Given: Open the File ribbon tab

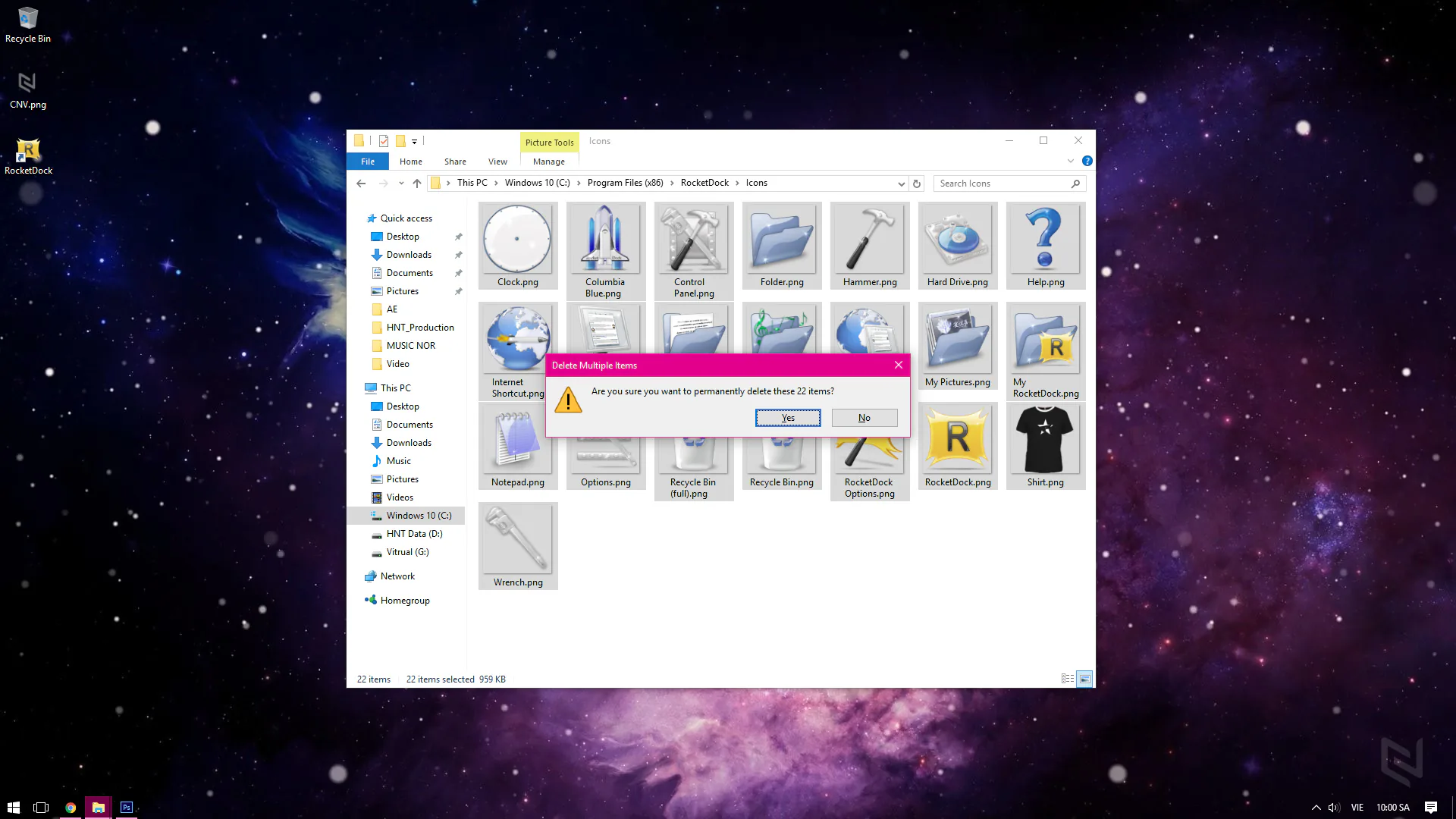Looking at the screenshot, I should click(368, 162).
